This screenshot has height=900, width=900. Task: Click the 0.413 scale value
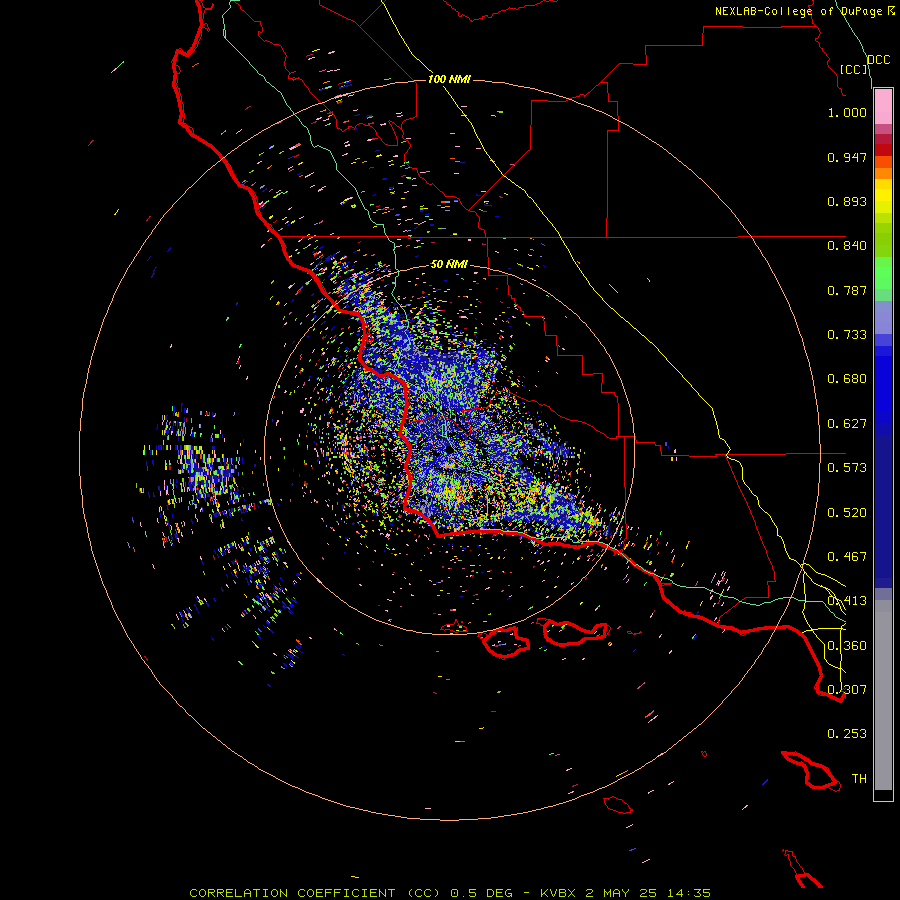[847, 601]
